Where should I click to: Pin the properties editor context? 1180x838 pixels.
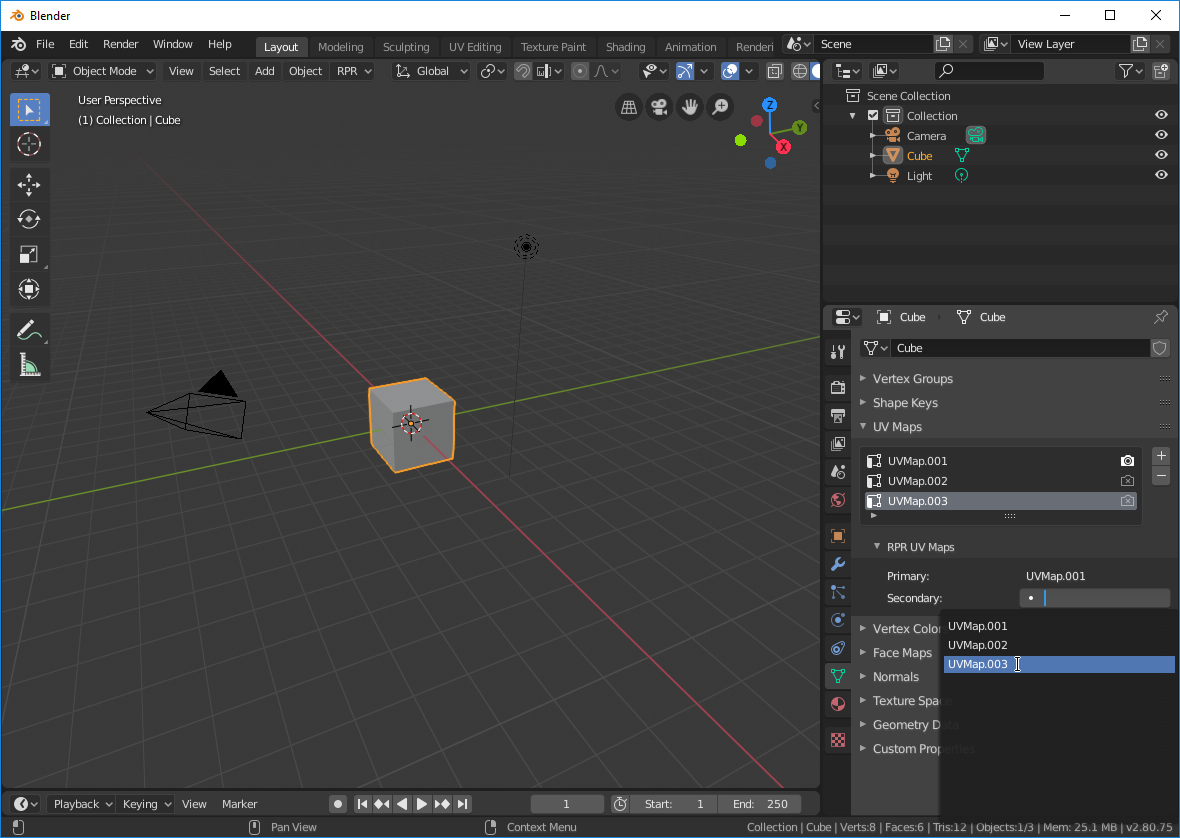click(1160, 317)
